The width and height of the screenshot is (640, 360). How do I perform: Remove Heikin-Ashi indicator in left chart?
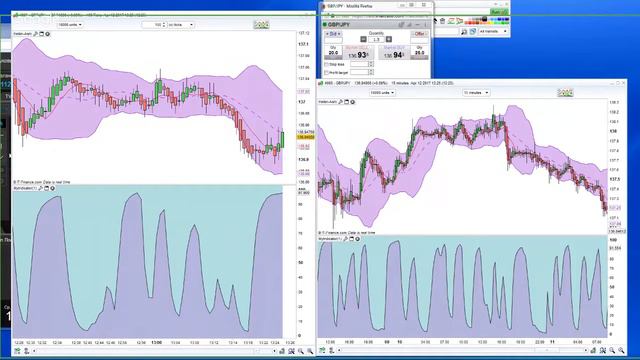[48, 34]
